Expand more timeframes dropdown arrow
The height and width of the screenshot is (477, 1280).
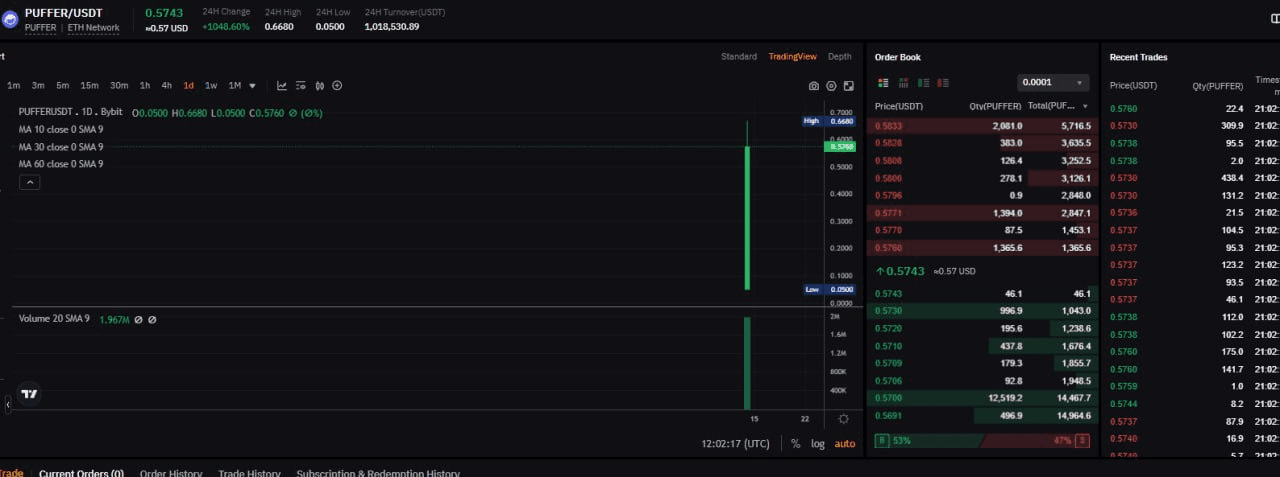pyautogui.click(x=252, y=86)
